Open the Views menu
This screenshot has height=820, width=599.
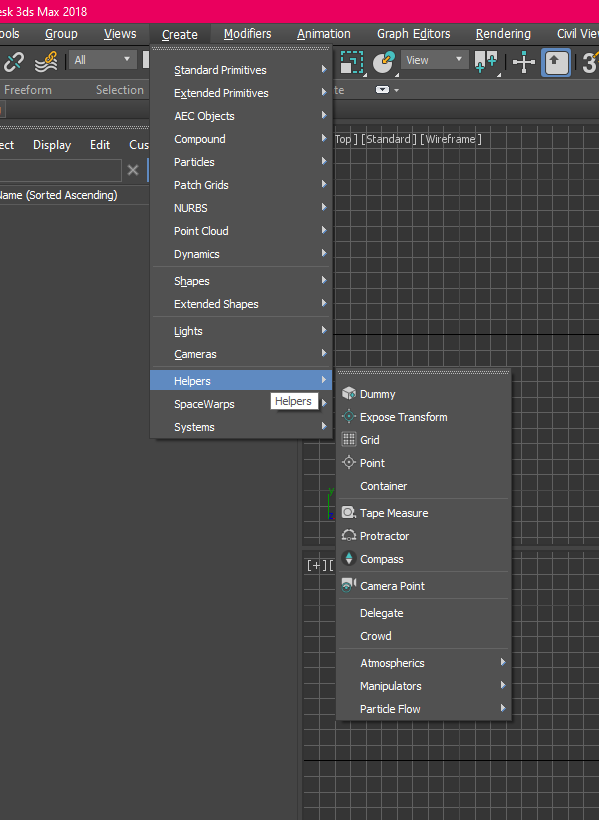tap(120, 34)
